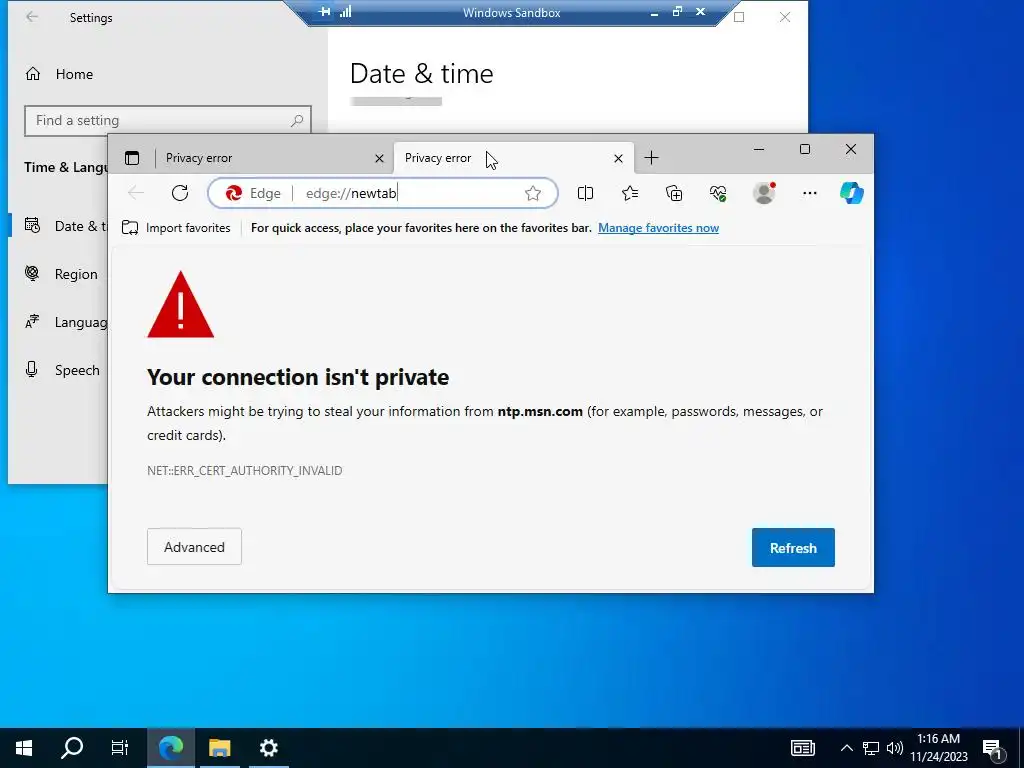
Task: Open the notification center icon
Action: (x=993, y=749)
